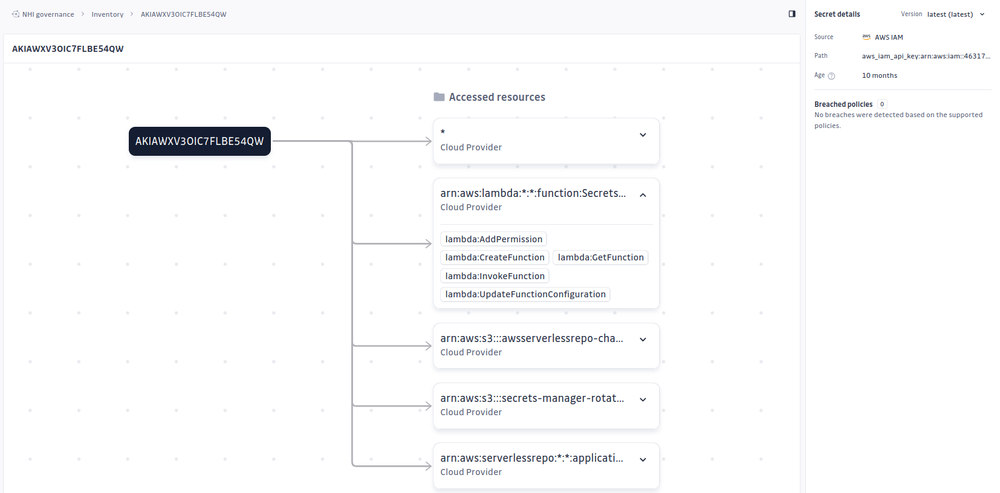Collapse the lambda function SecretsManager resource card

tap(643, 195)
